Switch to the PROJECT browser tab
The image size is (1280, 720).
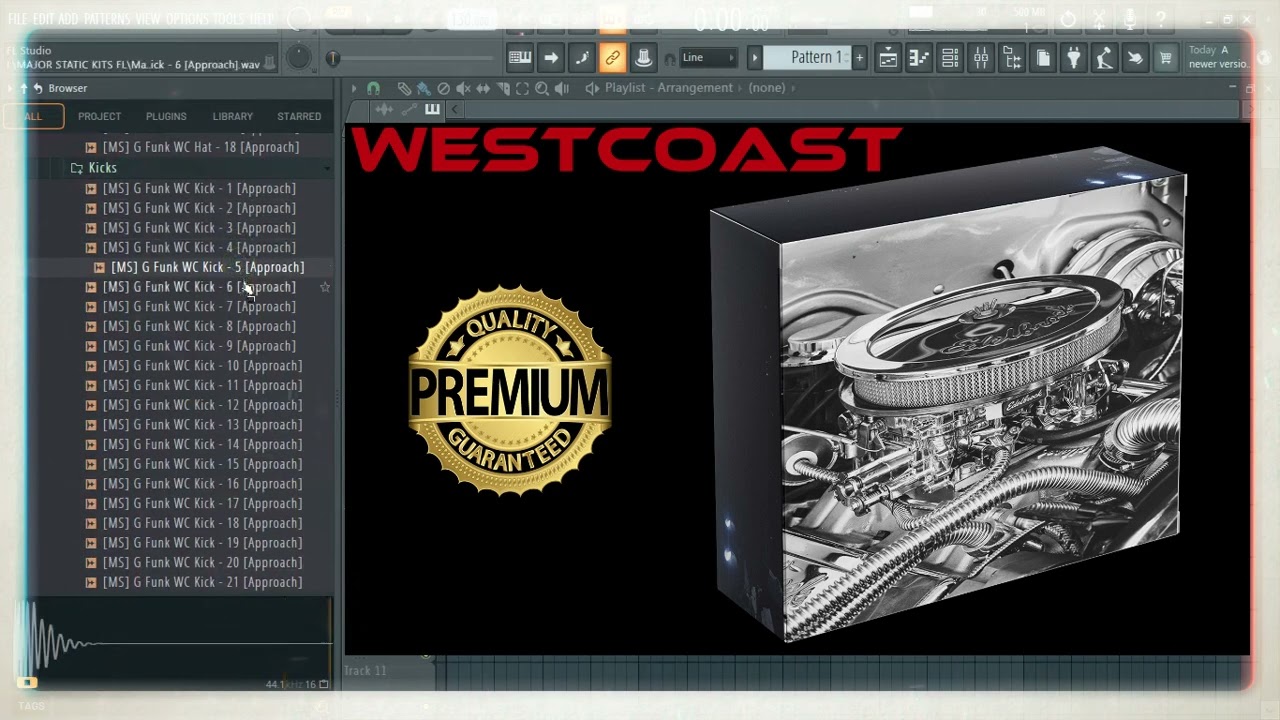click(x=99, y=117)
